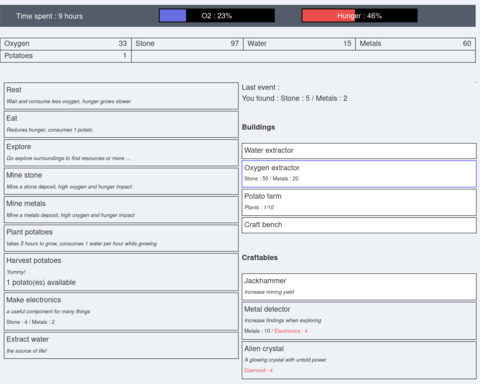Click the Craftables section heading
480x384 pixels.
pyautogui.click(x=260, y=258)
